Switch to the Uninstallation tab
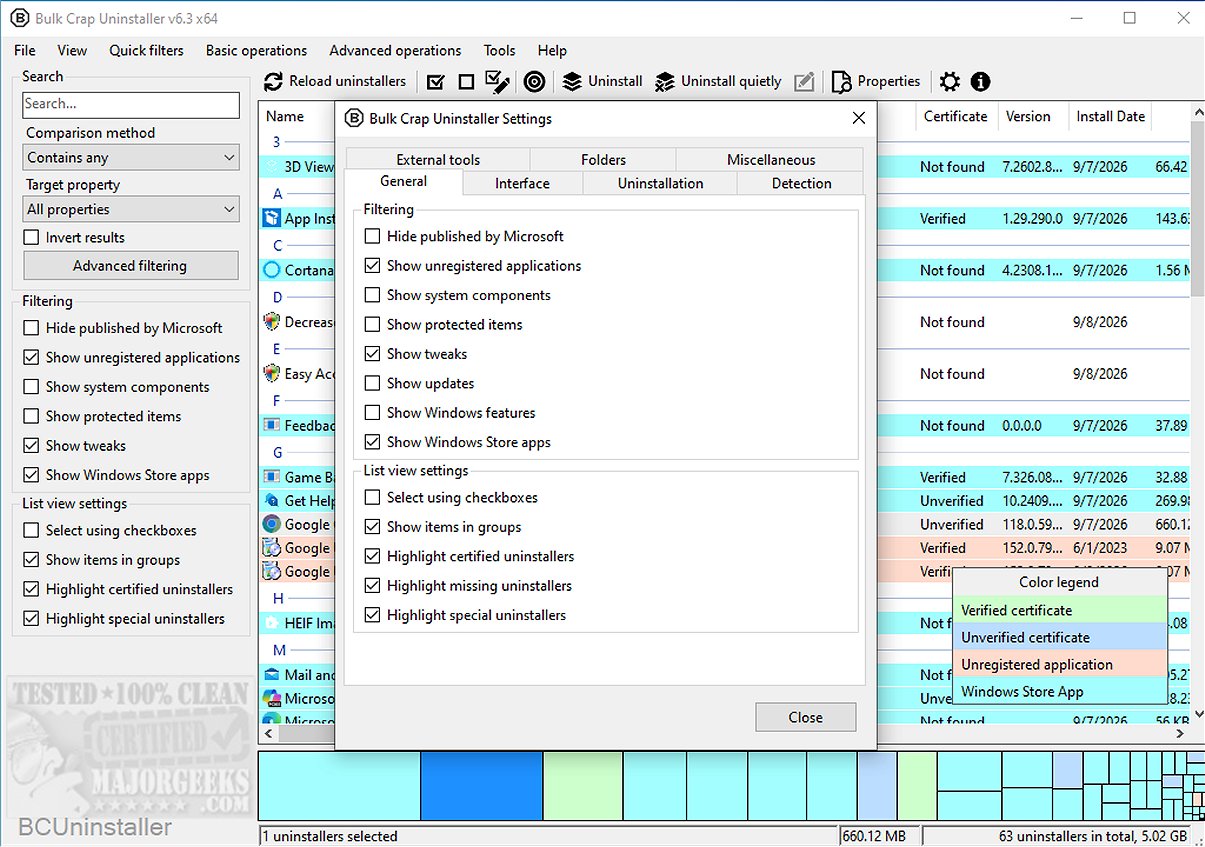 coord(660,183)
